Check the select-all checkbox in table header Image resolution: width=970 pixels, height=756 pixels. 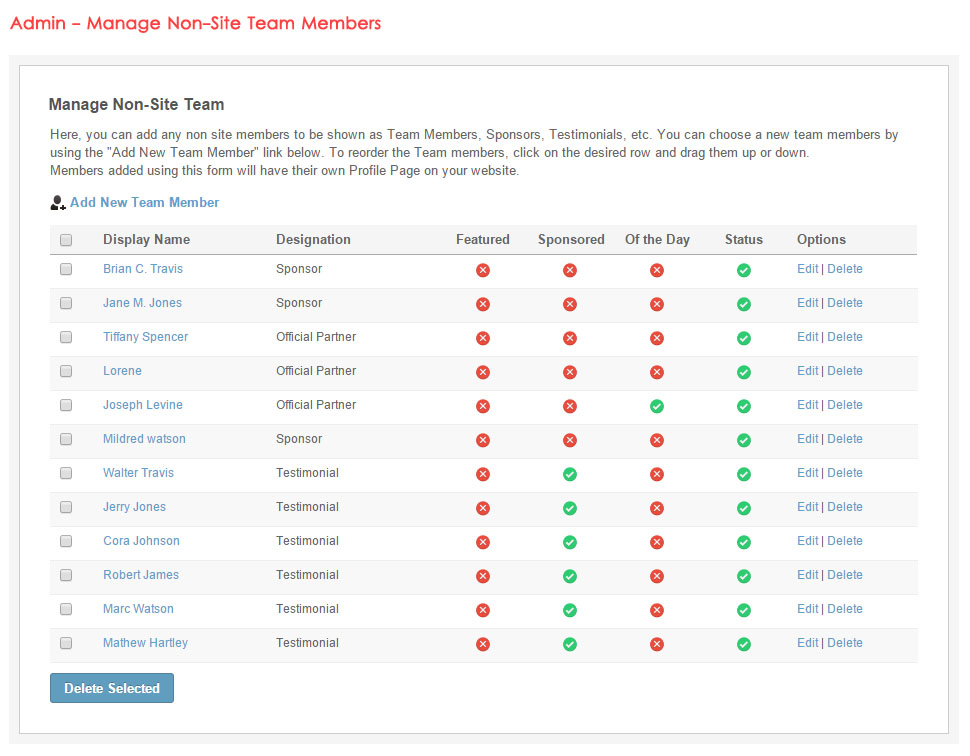click(x=66, y=240)
